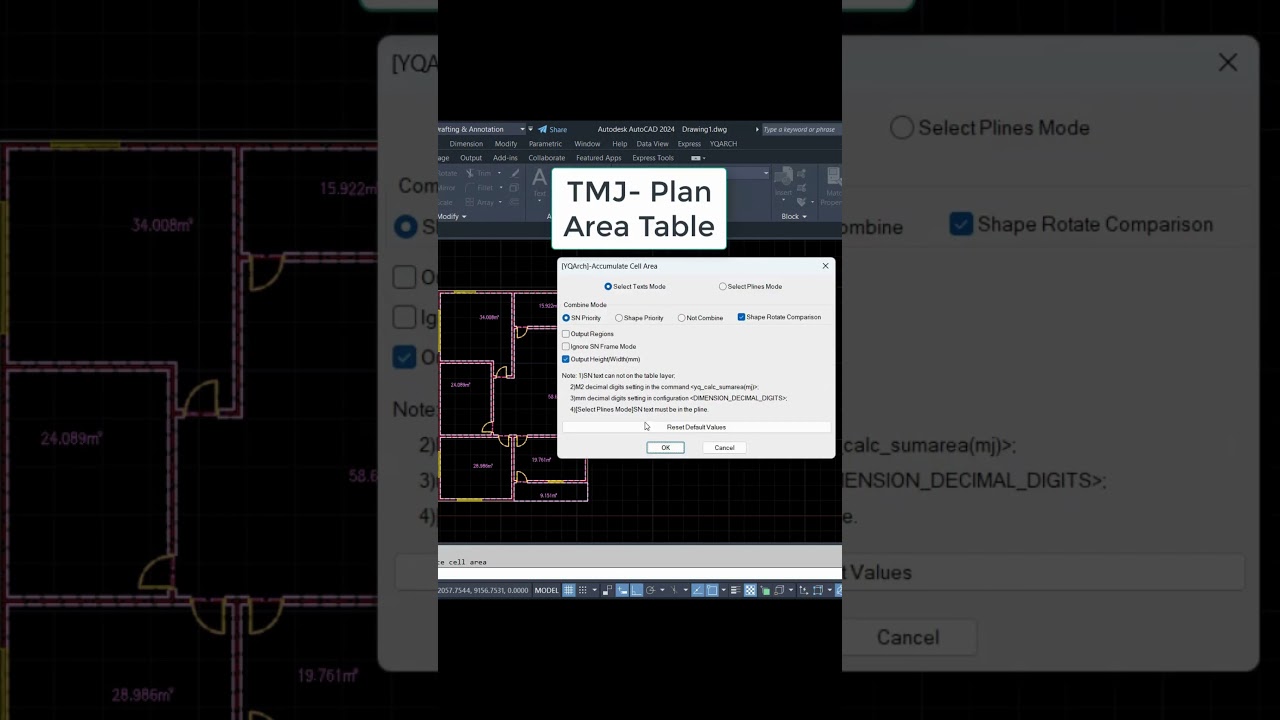Close the Accumulate Cell Area dialog
This screenshot has width=1280, height=720.
(825, 266)
